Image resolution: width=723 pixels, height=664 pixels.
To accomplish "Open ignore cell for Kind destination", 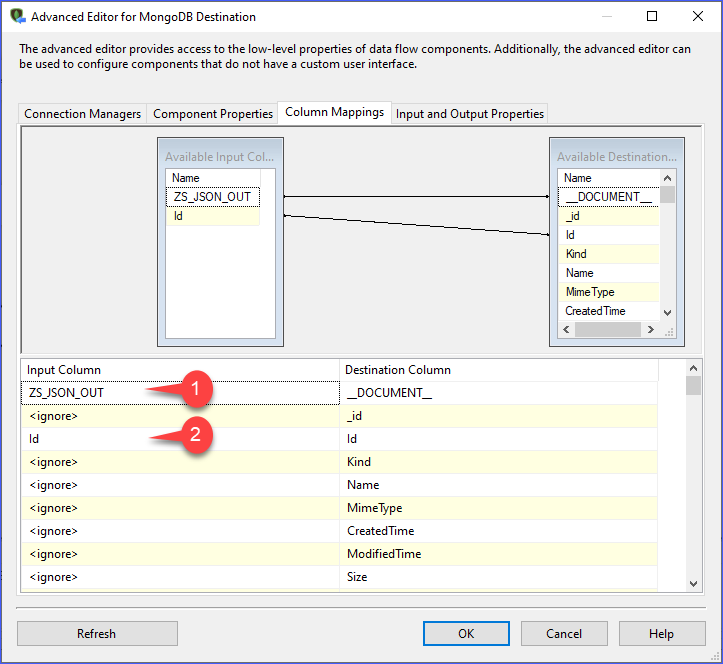I will (x=180, y=462).
